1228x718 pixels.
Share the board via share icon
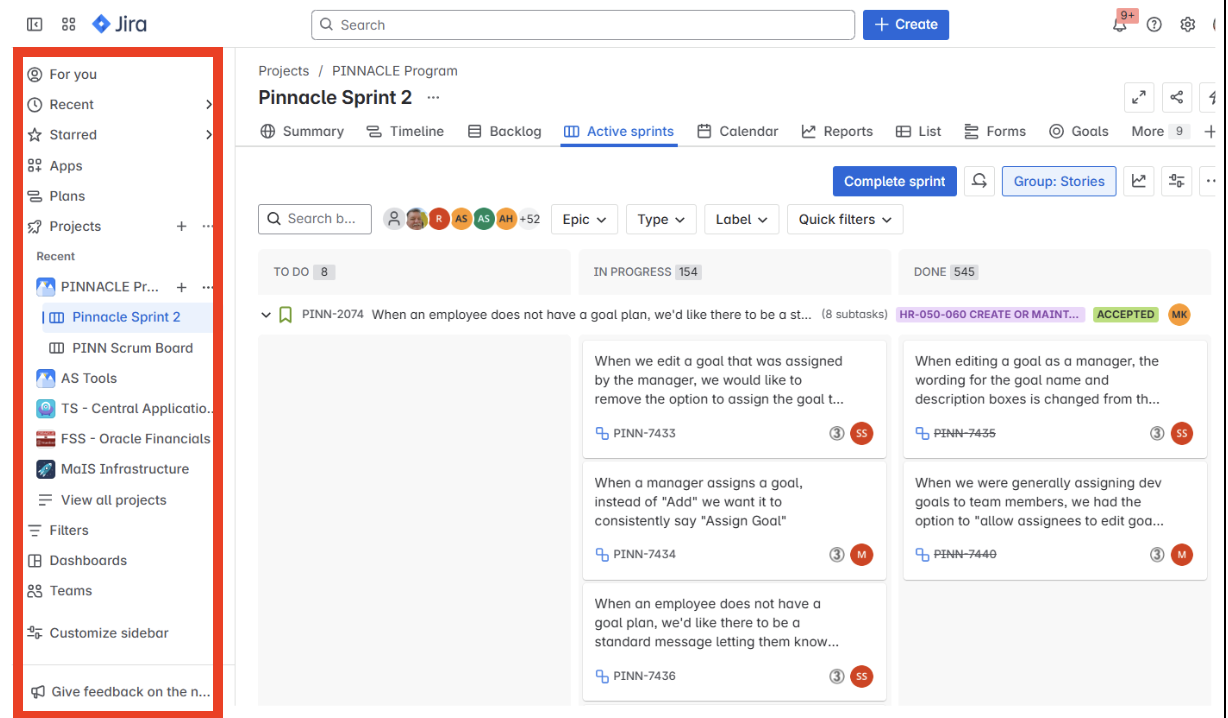pos(1177,97)
